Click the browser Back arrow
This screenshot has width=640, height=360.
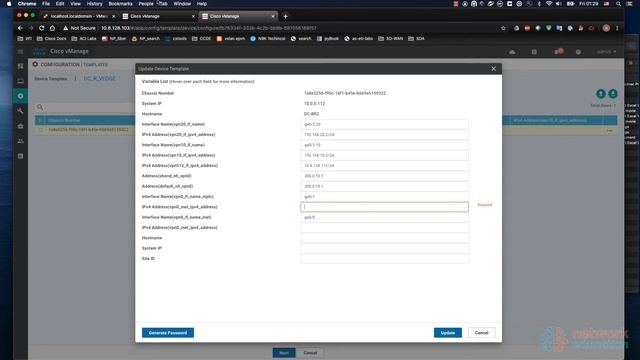pyautogui.click(x=20, y=28)
